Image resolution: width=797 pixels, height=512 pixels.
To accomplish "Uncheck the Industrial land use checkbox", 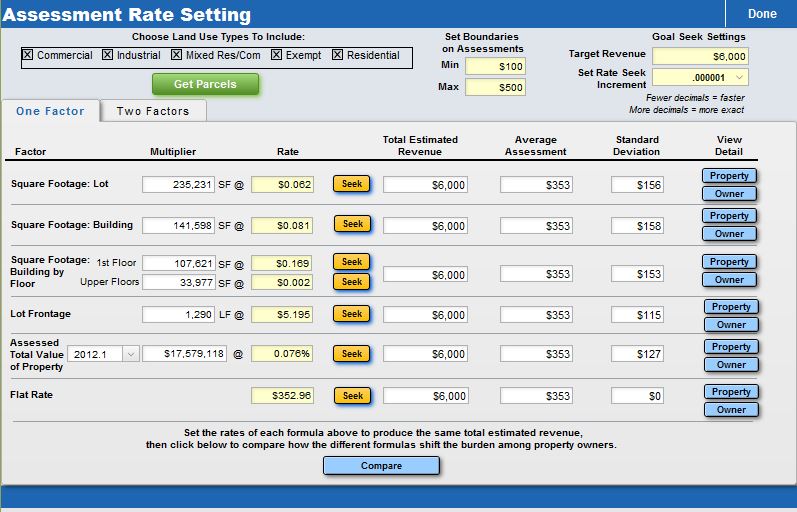I will point(107,56).
